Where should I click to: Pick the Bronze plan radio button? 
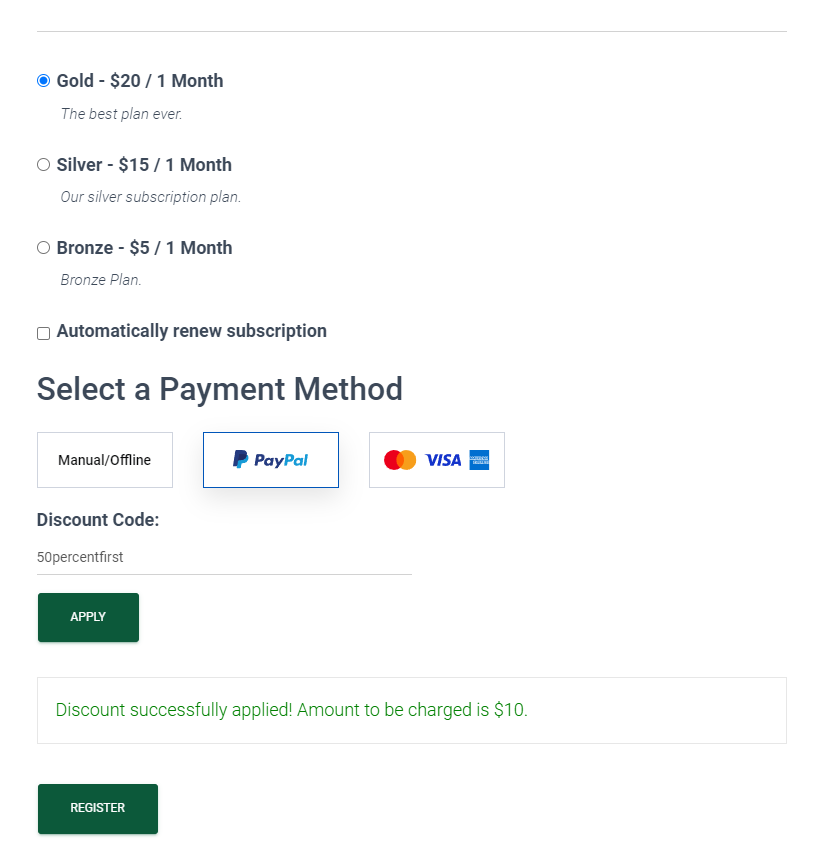(43, 248)
